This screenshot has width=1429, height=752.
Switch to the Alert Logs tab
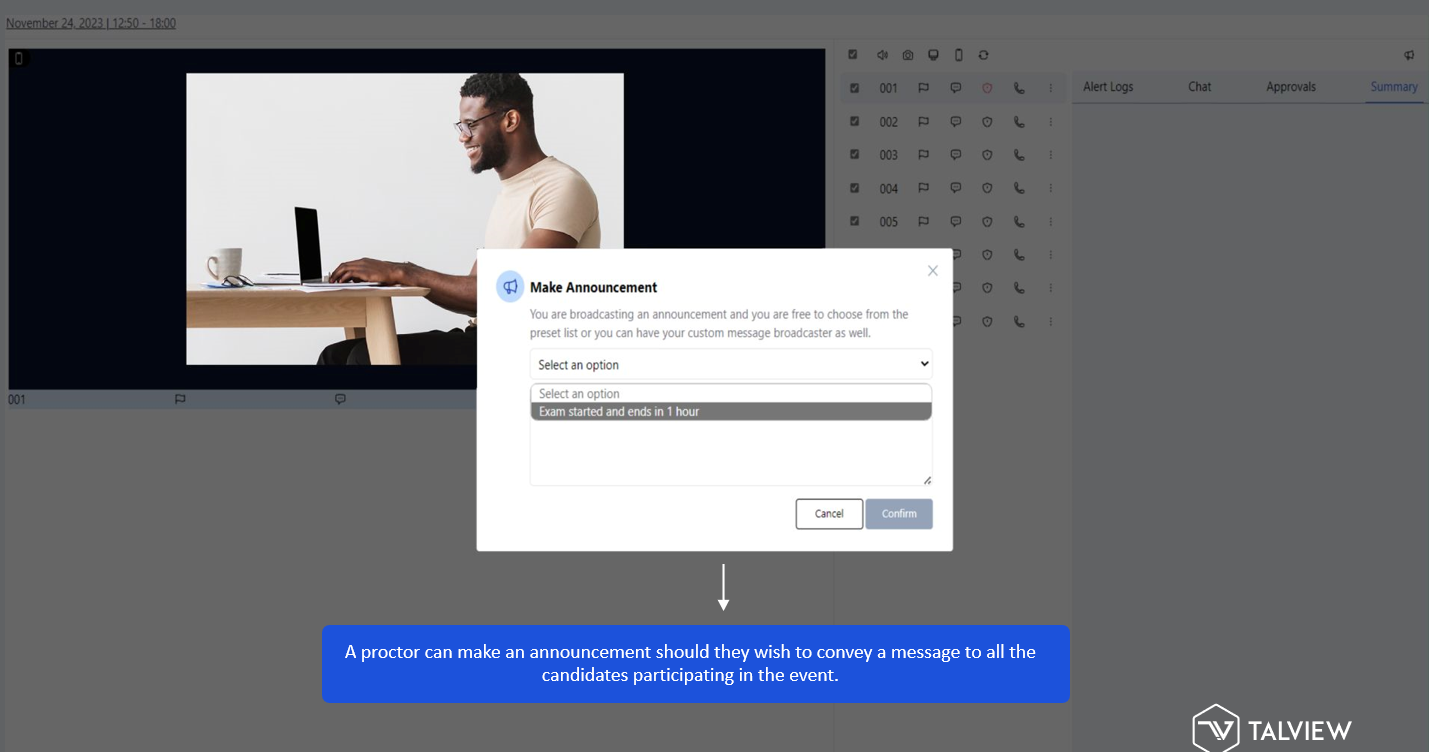pyautogui.click(x=1108, y=87)
